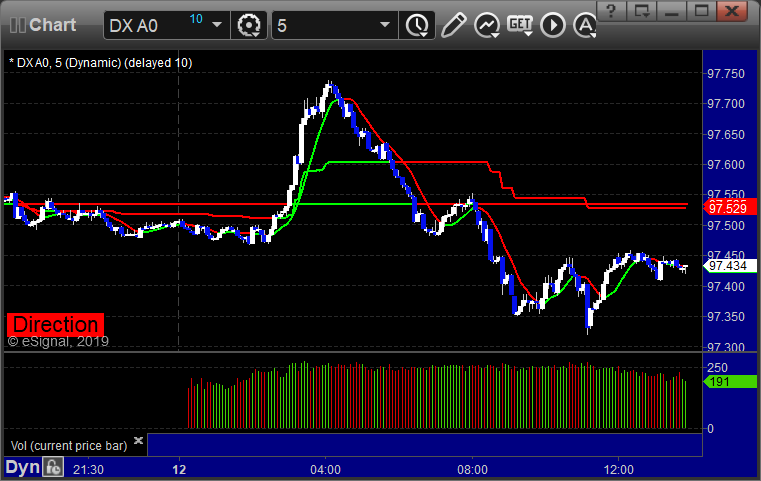Select the pencil drawing tool
Screen dimensions: 761x481
coord(454,25)
